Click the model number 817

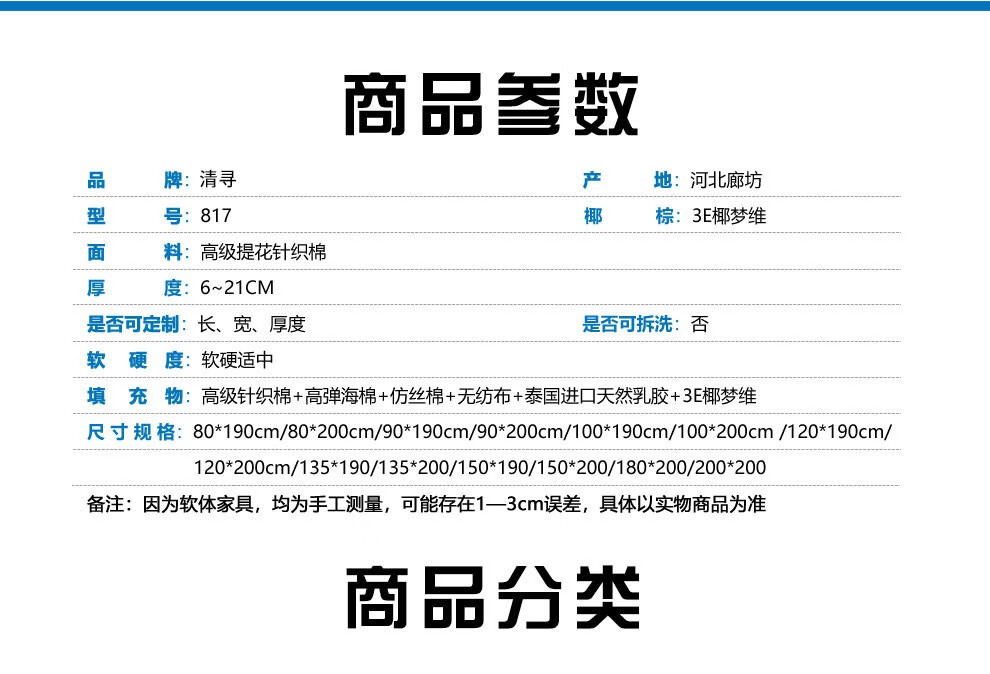click(216, 216)
